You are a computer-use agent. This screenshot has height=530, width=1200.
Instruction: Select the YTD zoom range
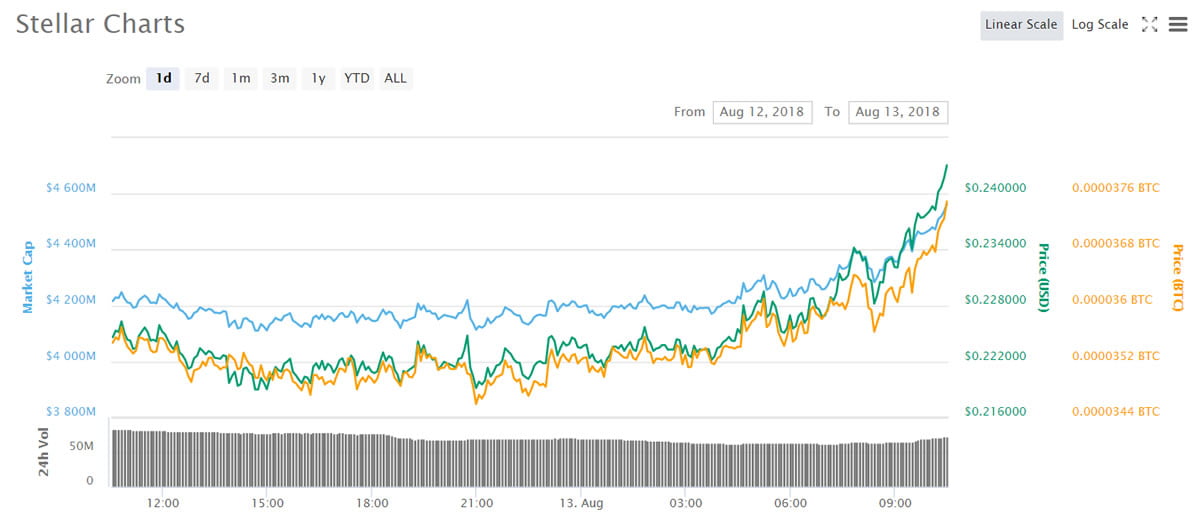356,78
